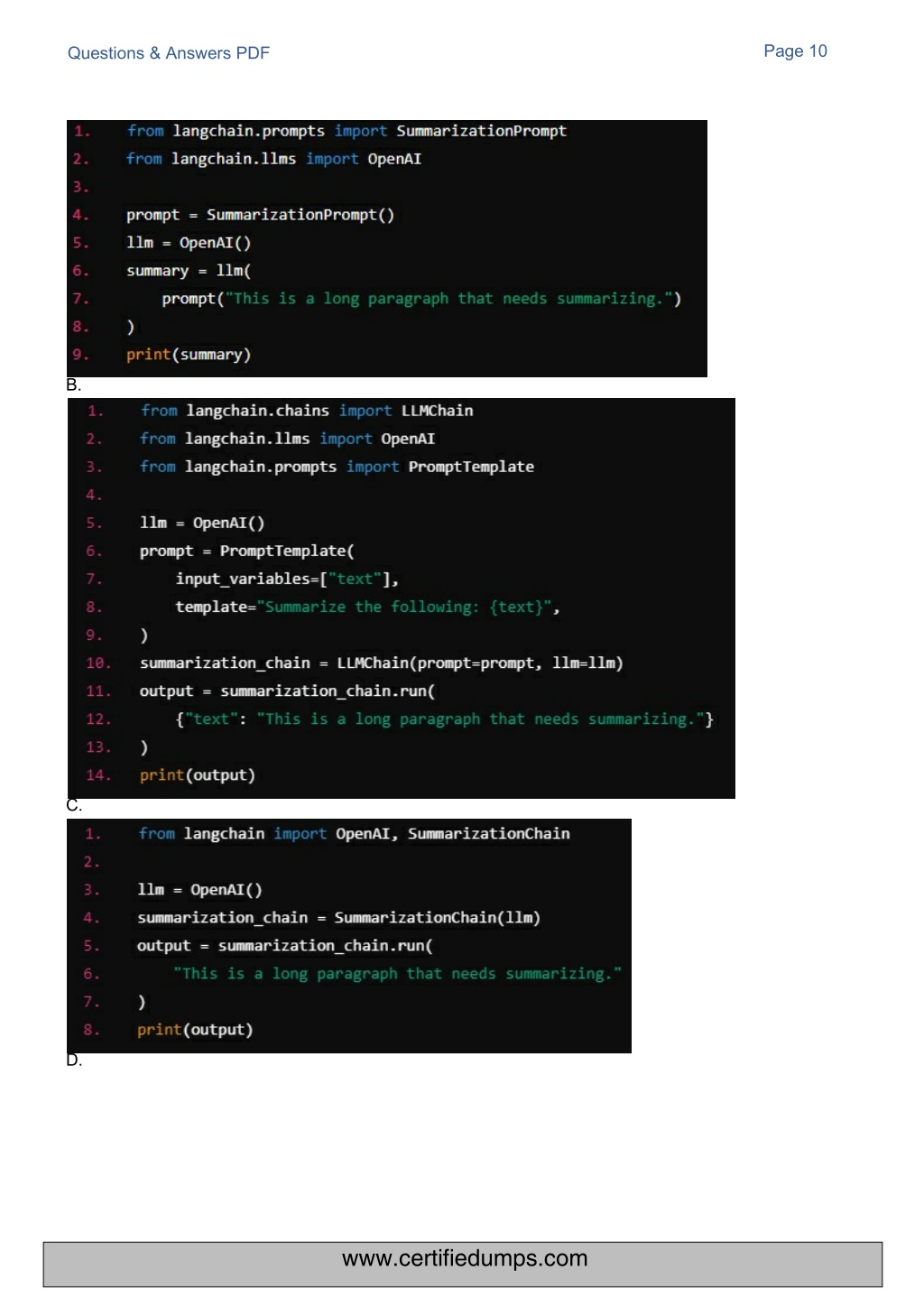This screenshot has width=924, height=1307.
Task: Click the www.certifiedumps.com footer link
Action: click(465, 1258)
